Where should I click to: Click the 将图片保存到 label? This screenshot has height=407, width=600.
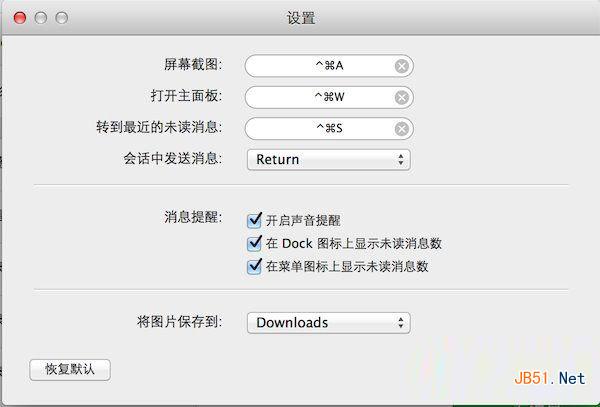179,322
